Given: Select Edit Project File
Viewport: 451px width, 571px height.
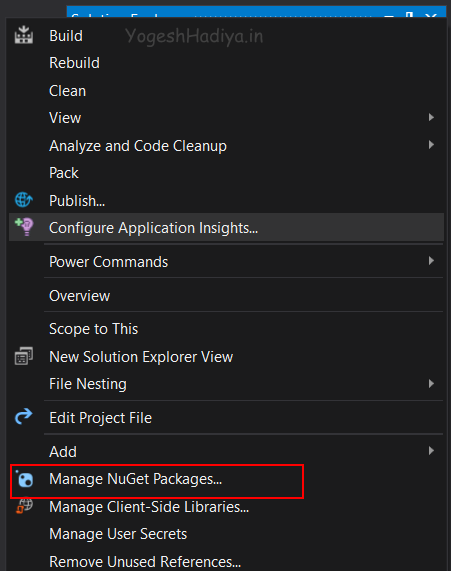Looking at the screenshot, I should click(x=226, y=418).
